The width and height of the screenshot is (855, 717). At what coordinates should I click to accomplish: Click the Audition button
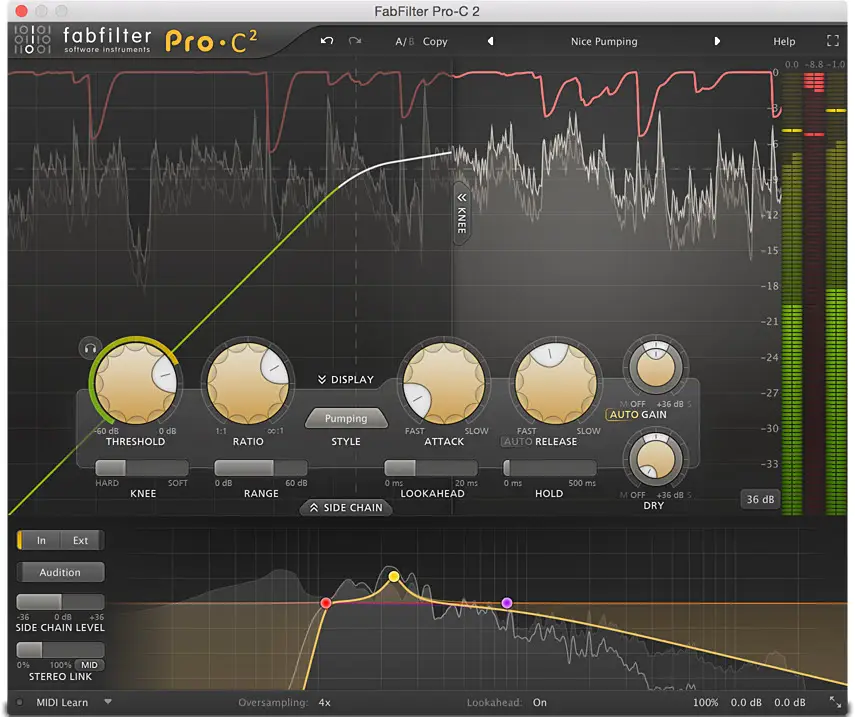(60, 573)
